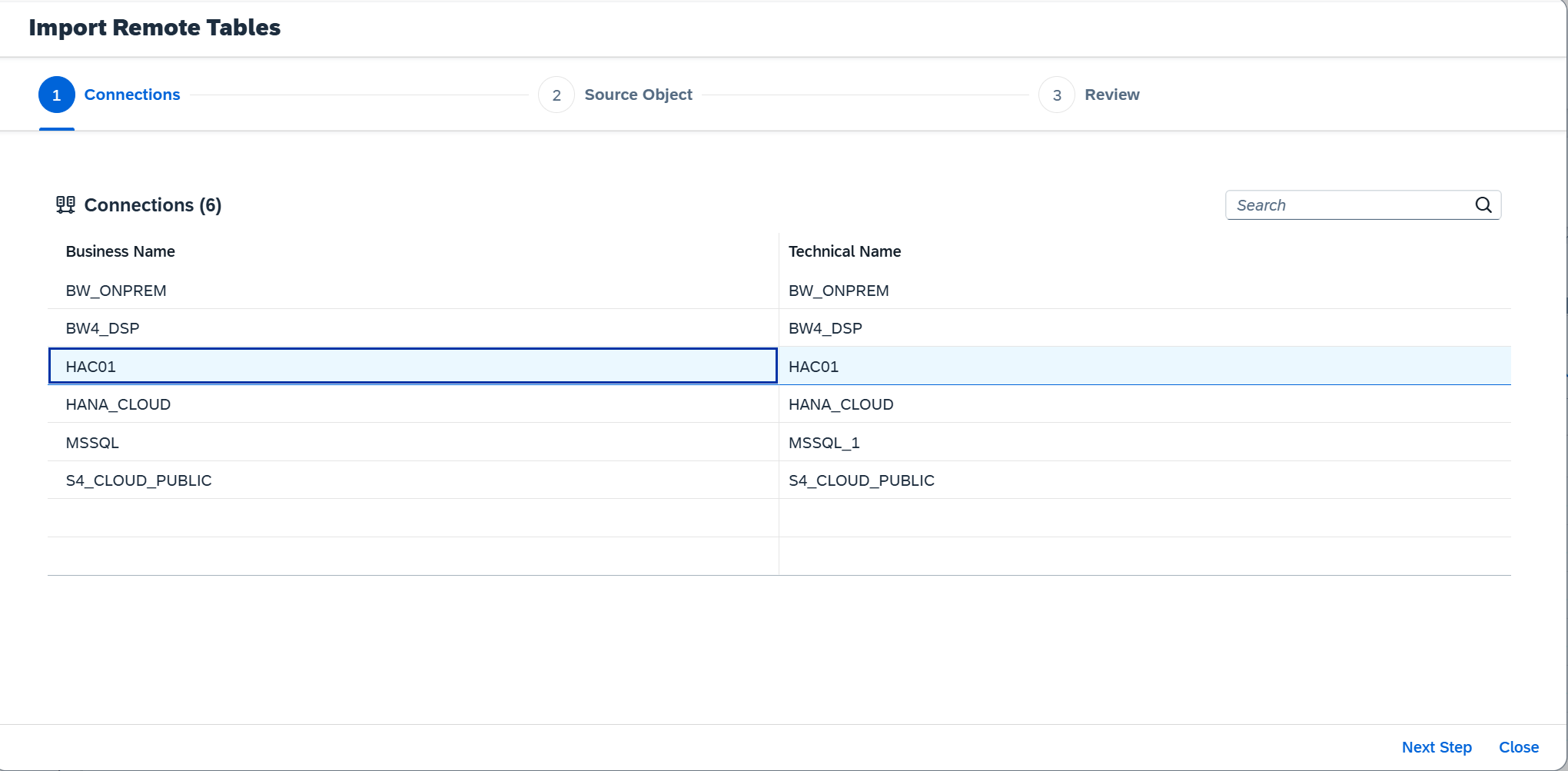Click BW_ONPREM in Technical Name column
This screenshot has width=1568, height=771.
(1145, 291)
